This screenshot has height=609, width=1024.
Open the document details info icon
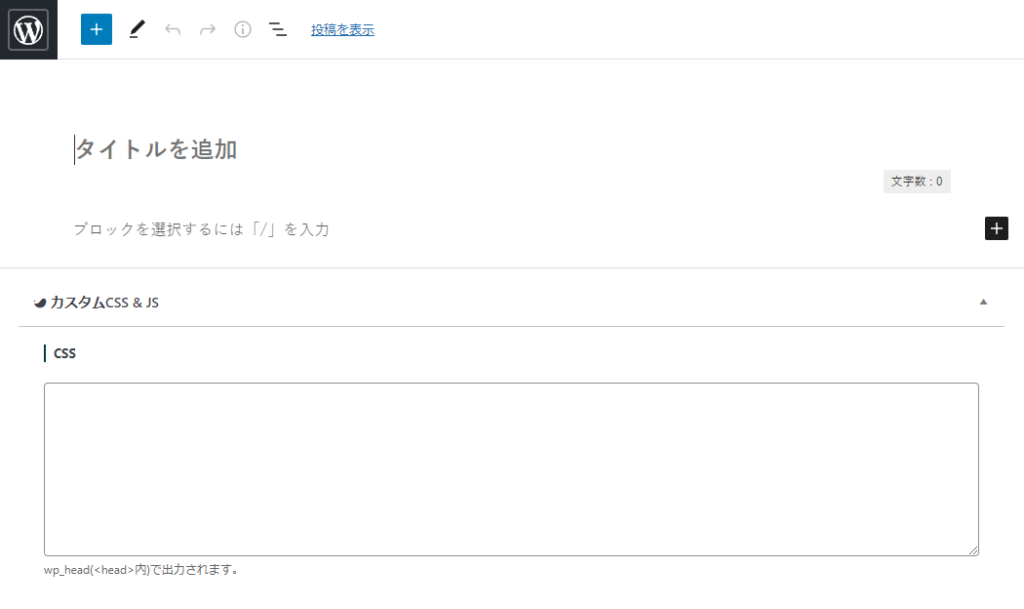[242, 30]
